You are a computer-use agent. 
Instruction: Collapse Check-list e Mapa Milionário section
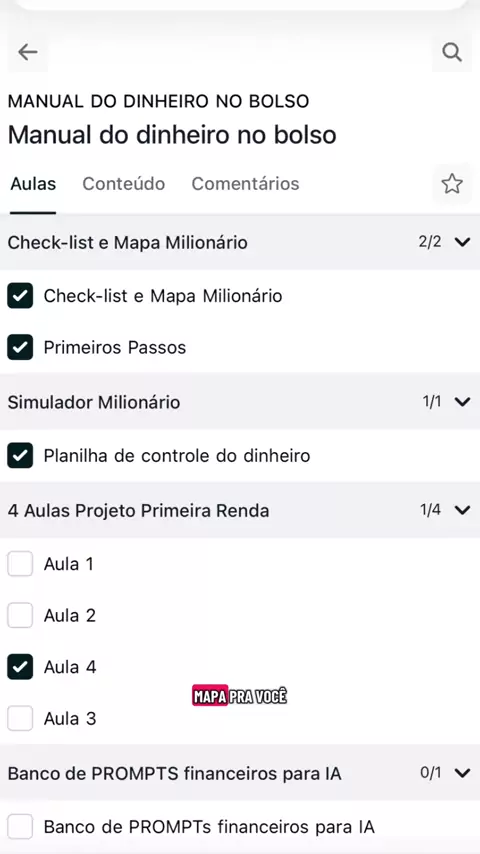(462, 242)
